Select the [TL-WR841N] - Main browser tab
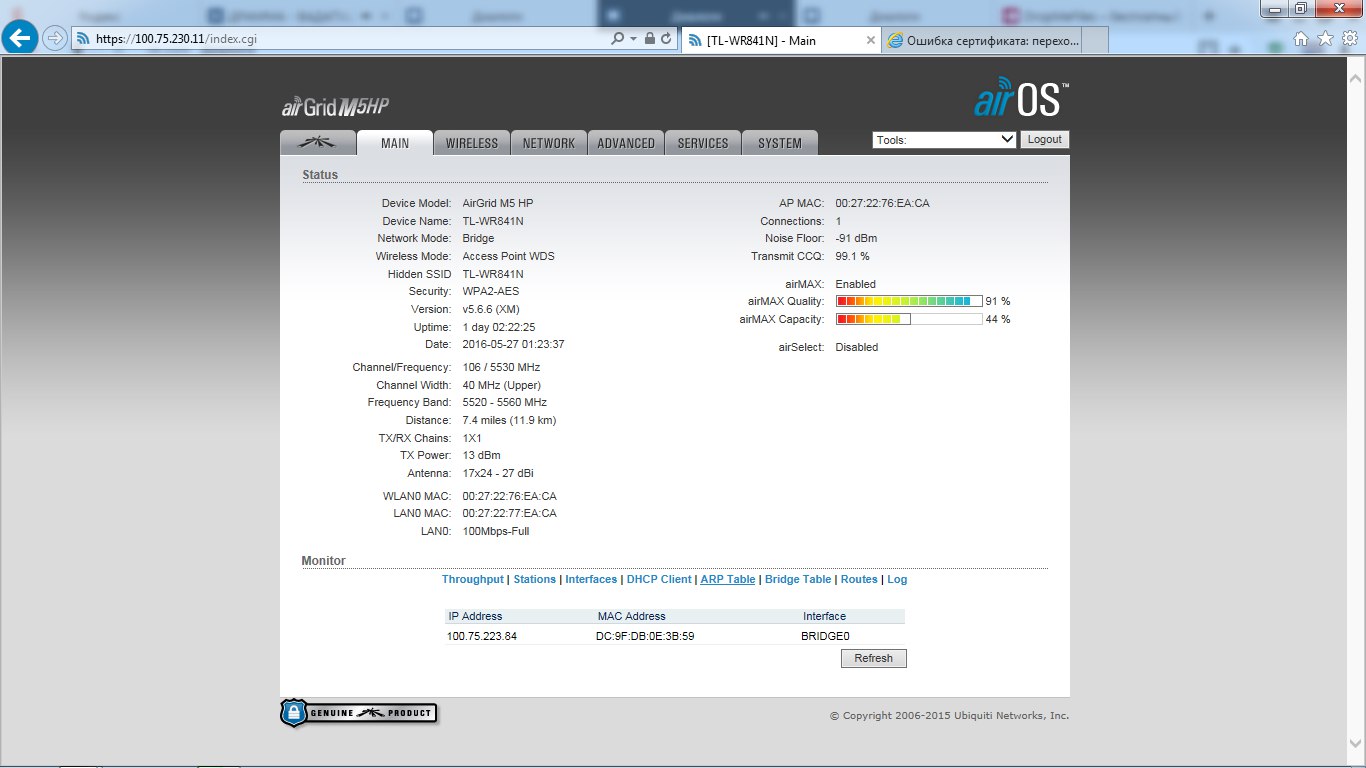 pyautogui.click(x=780, y=40)
